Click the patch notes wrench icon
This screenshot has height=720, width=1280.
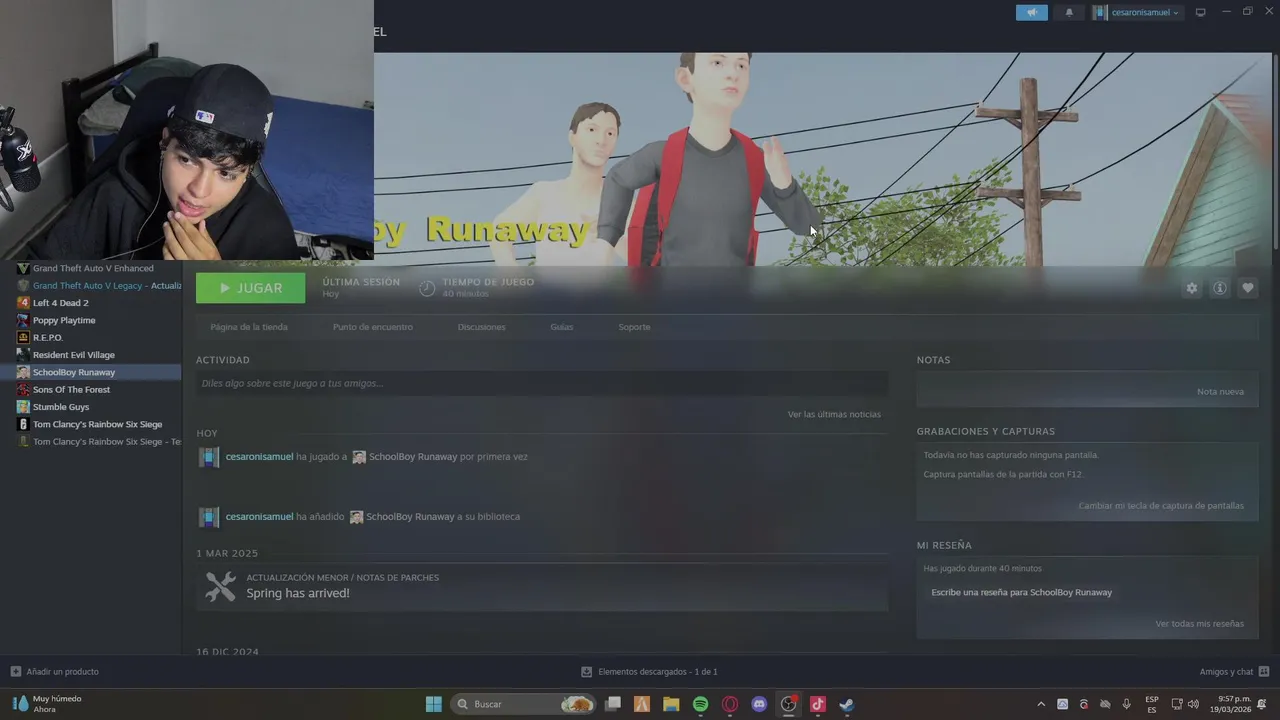(220, 586)
